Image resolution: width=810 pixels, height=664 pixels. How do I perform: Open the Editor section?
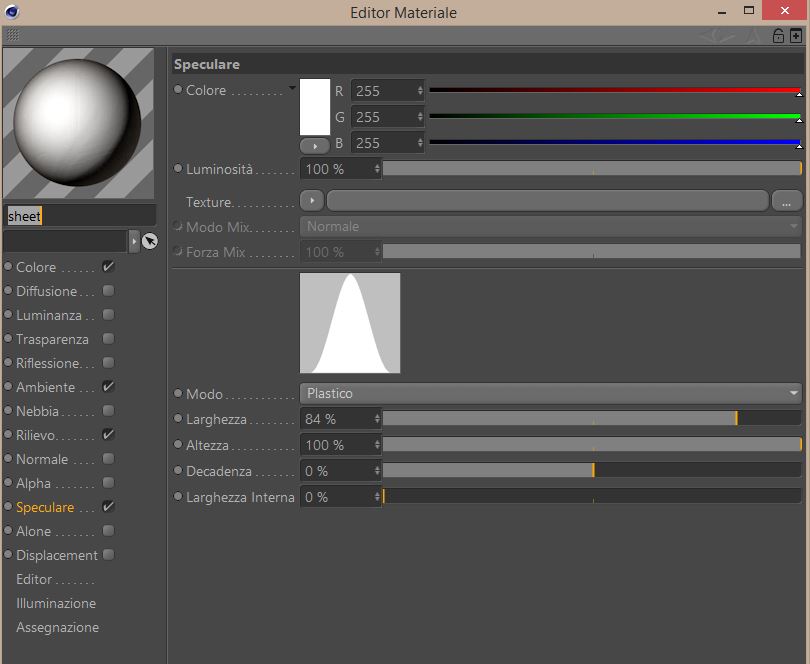[x=34, y=579]
